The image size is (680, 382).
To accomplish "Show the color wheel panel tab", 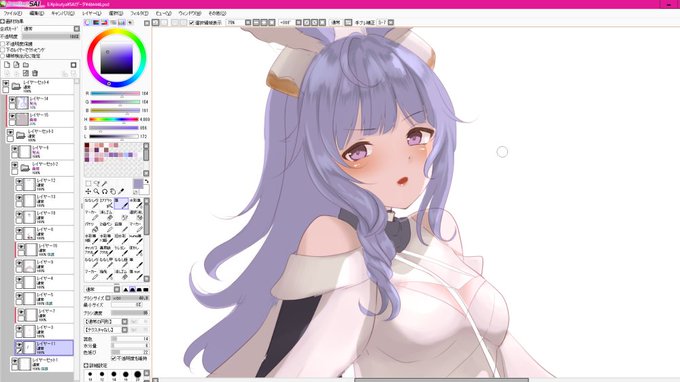I will coord(88,23).
